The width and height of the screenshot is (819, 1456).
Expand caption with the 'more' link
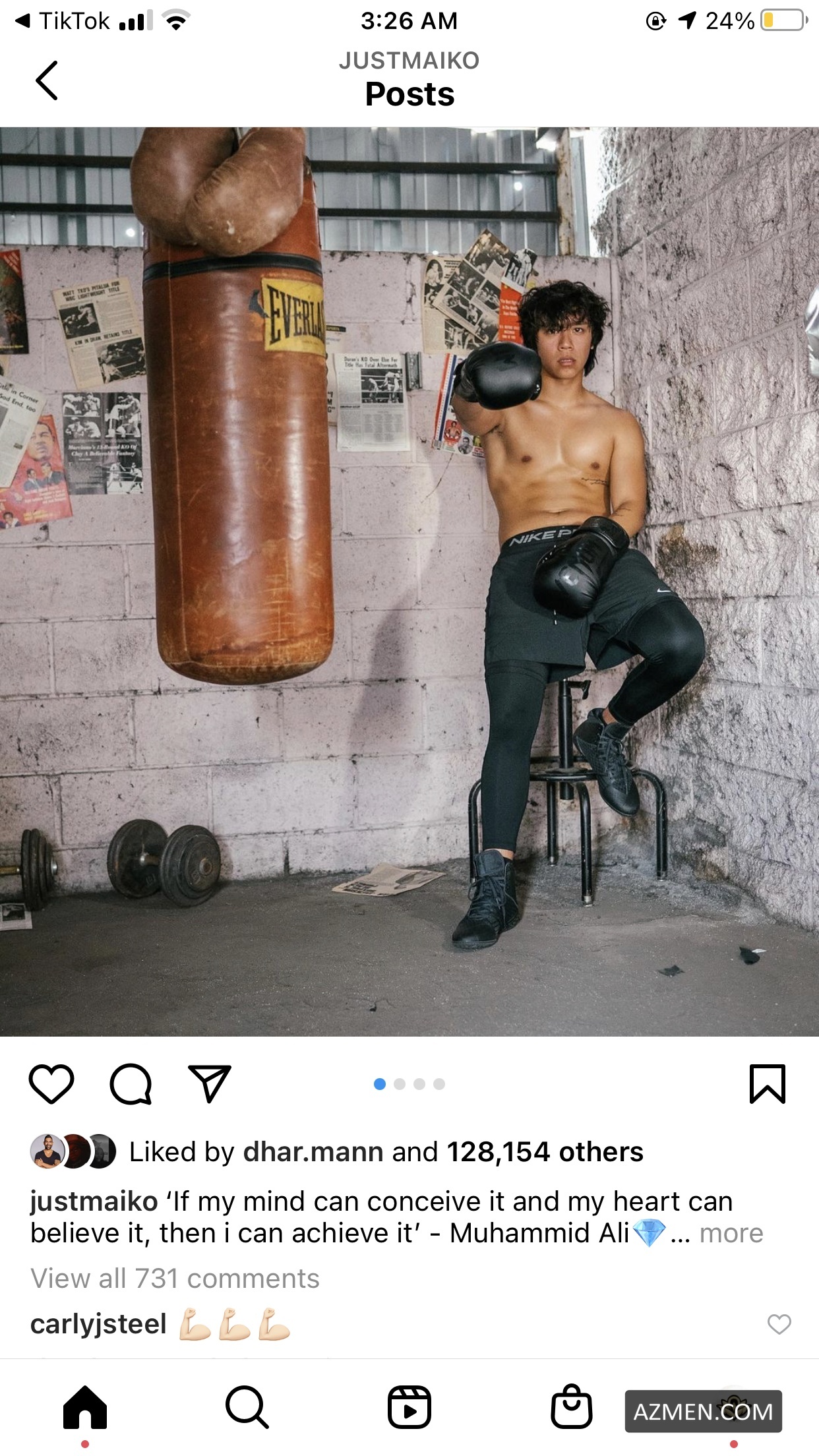coord(731,1233)
